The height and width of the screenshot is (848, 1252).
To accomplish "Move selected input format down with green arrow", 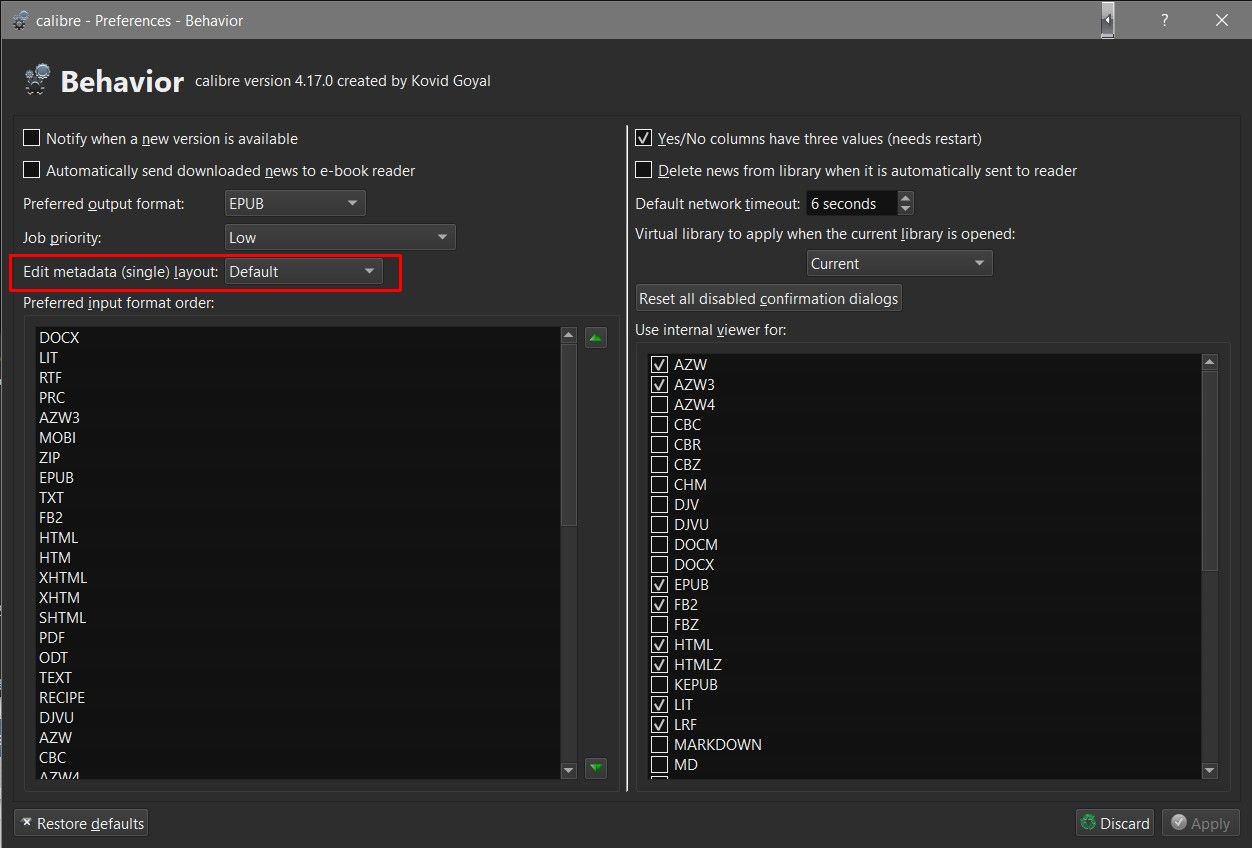I will 596,768.
